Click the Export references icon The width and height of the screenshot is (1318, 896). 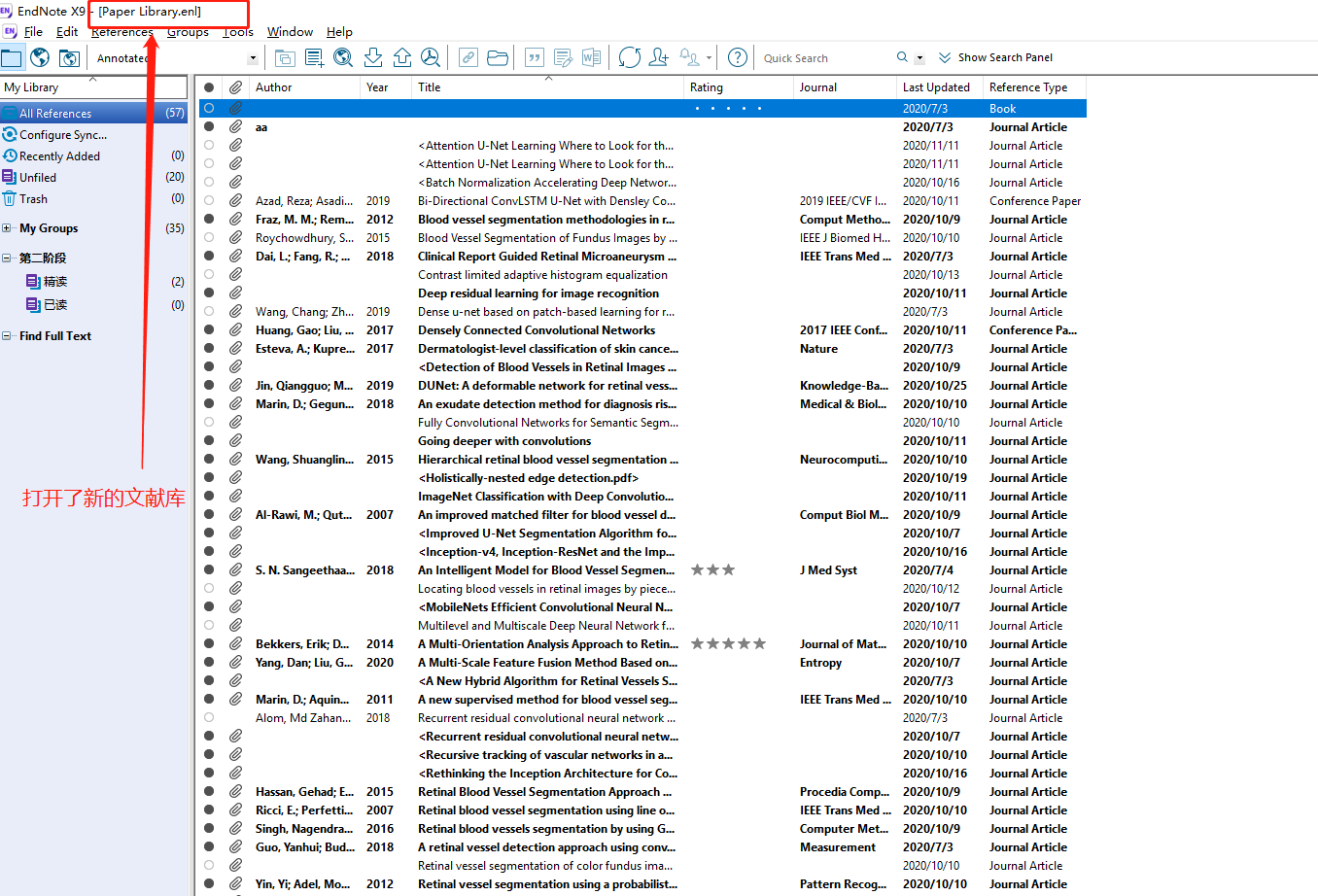[x=402, y=57]
